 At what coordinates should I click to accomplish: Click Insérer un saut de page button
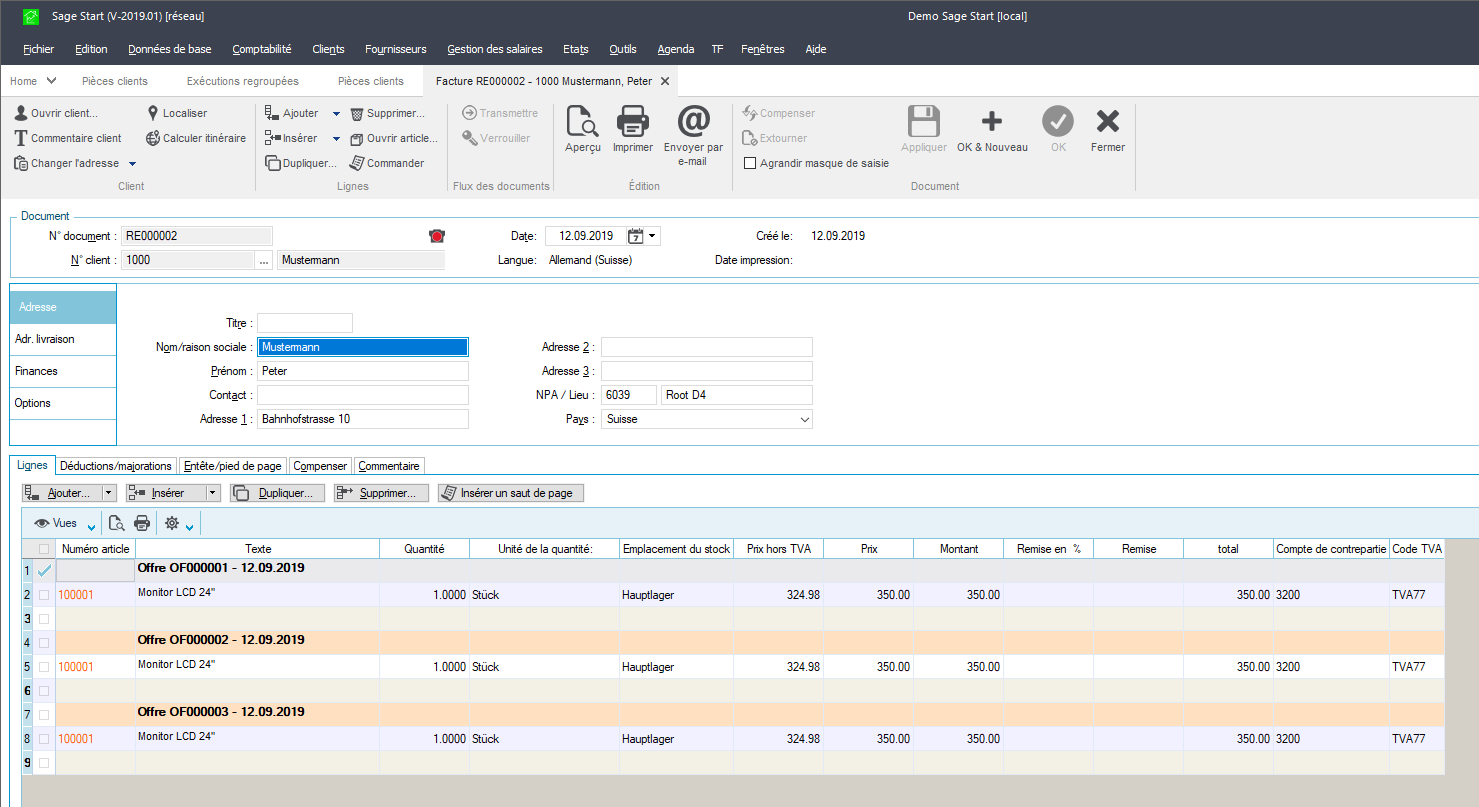point(510,493)
